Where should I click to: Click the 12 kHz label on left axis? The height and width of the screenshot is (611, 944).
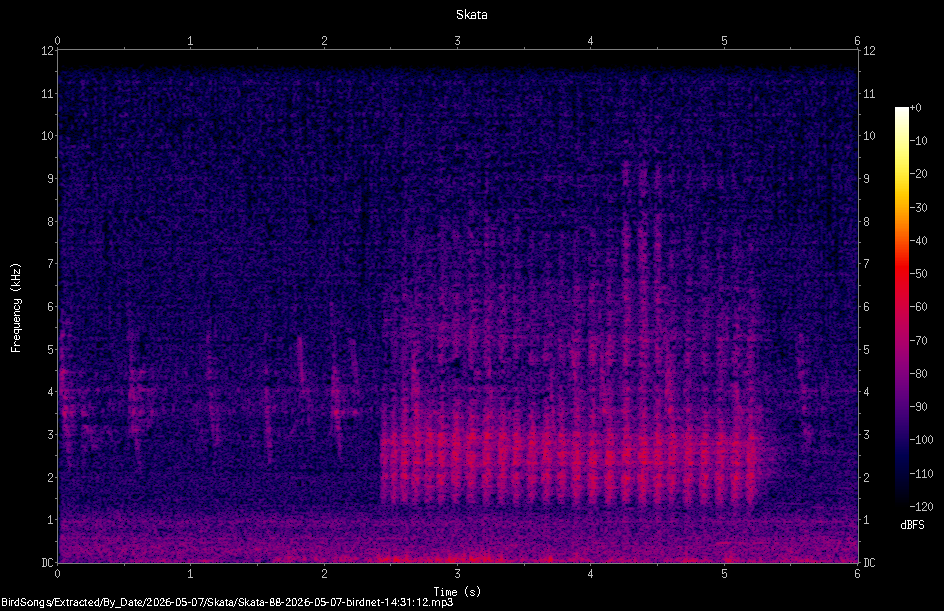pos(48,51)
